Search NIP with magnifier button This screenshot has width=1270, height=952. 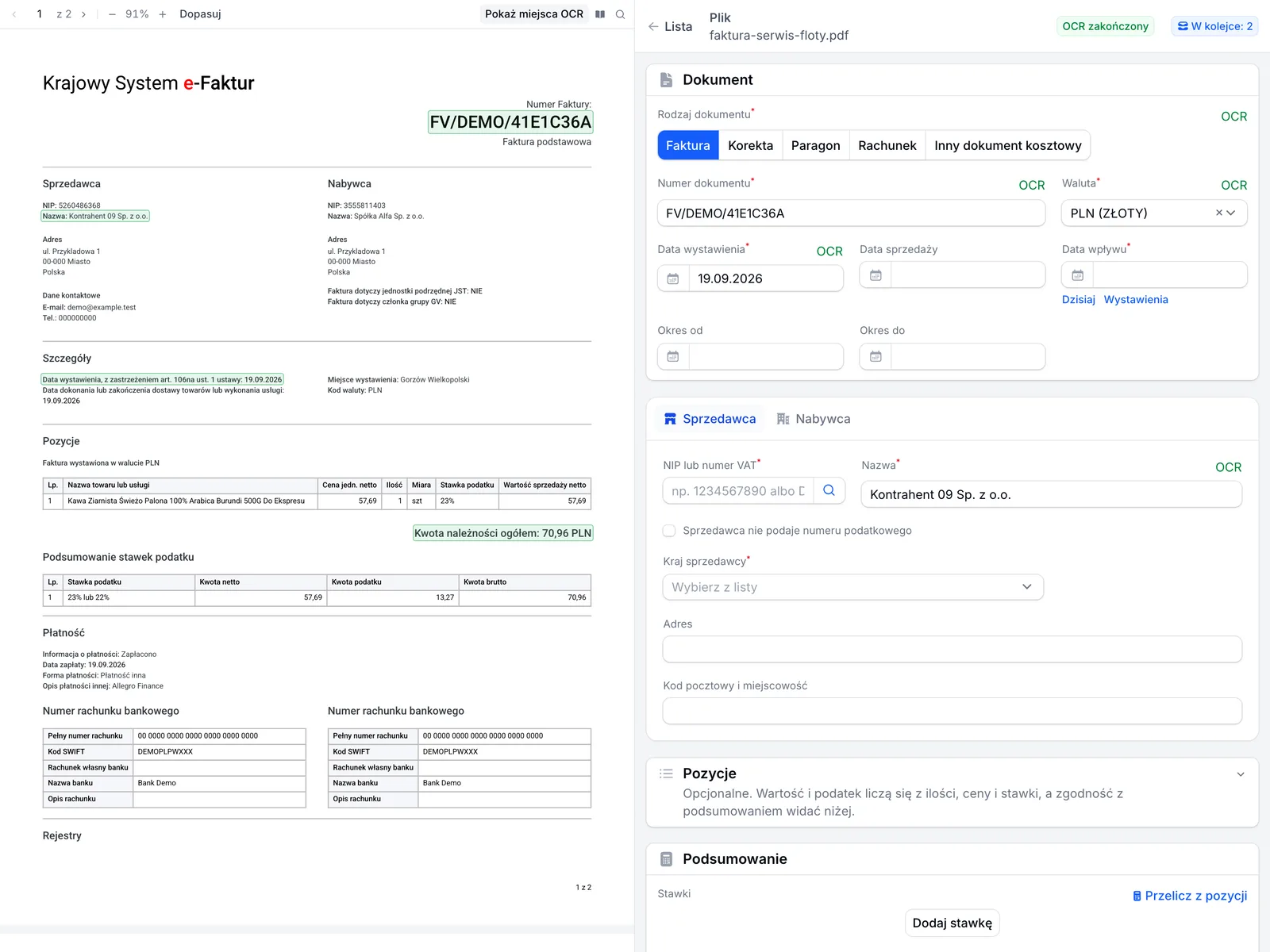pos(829,490)
